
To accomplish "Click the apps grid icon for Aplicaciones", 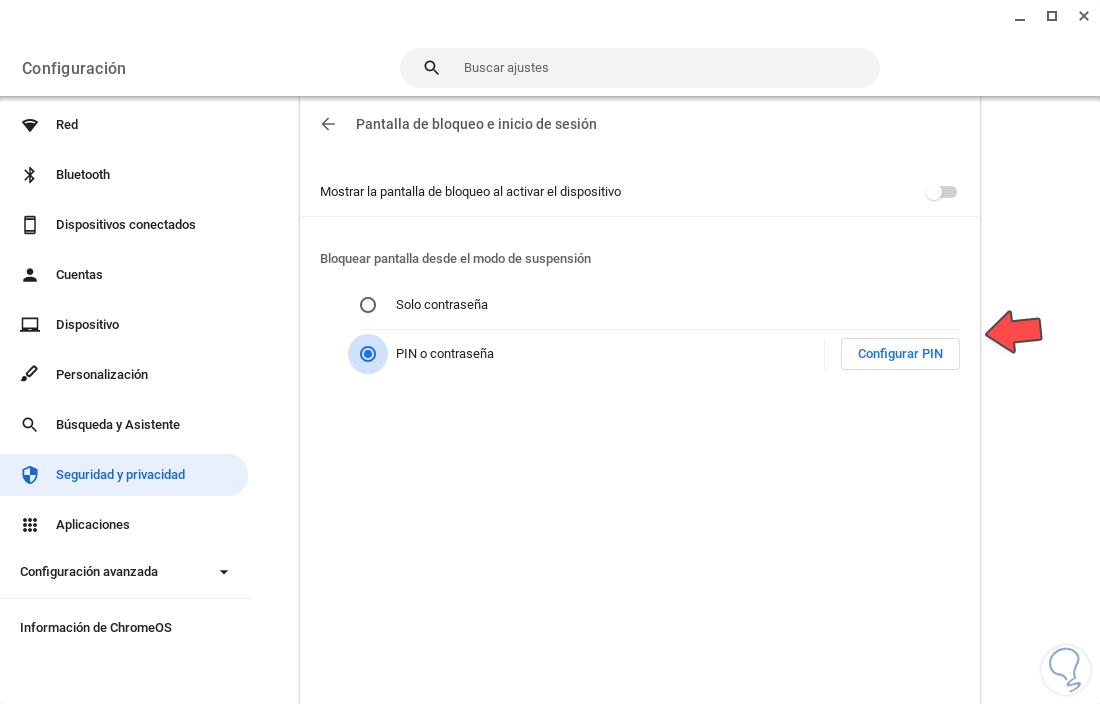I will (x=30, y=525).
